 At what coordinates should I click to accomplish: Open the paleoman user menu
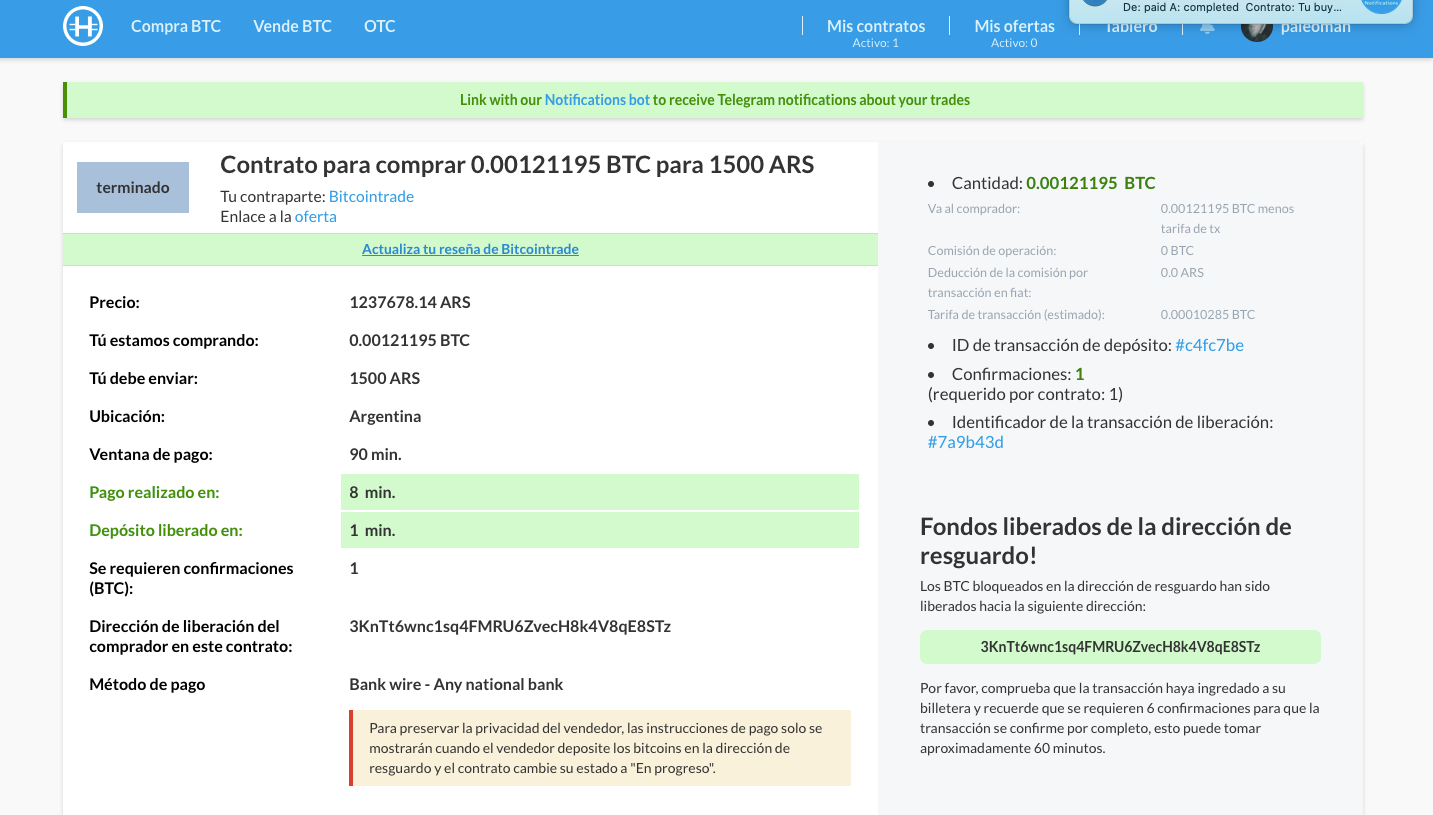[1316, 27]
